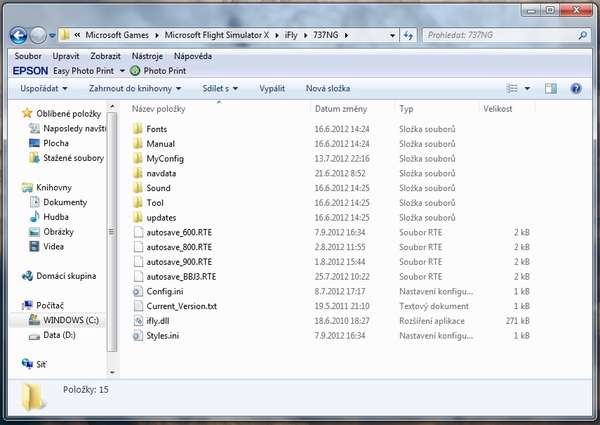Click Domácí skupina in sidebar
600x425 pixels.
66,276
